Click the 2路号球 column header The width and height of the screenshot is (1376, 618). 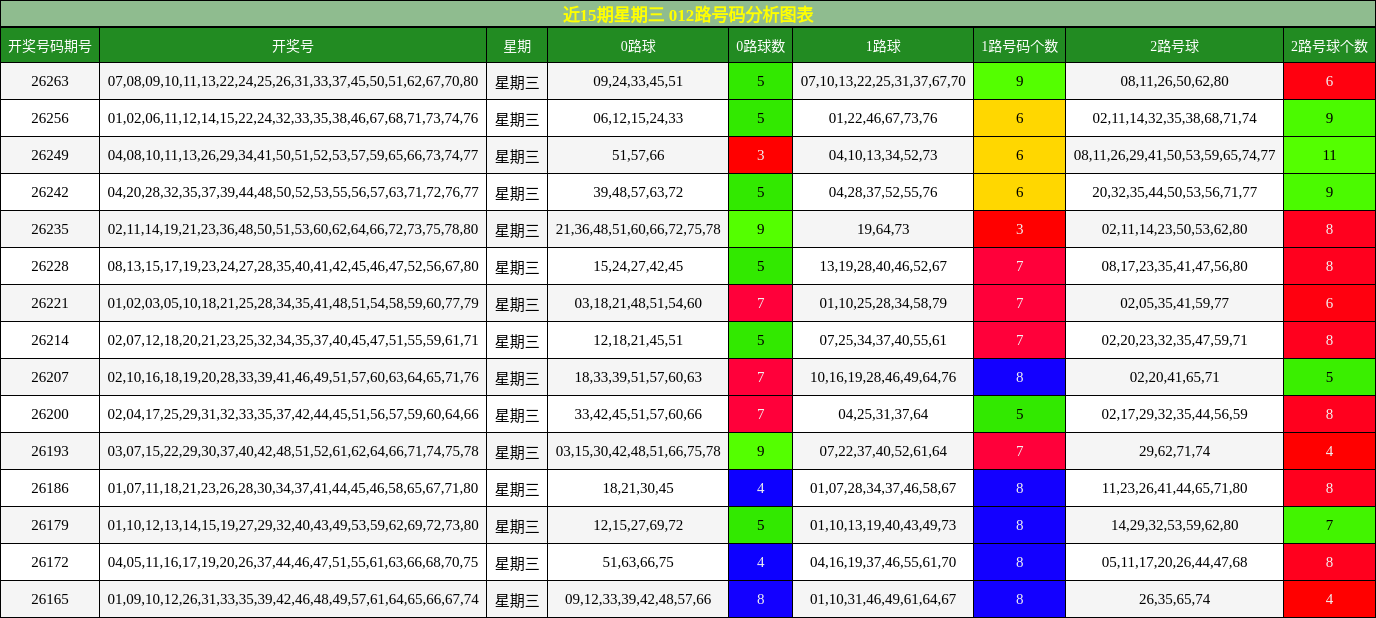coord(1174,45)
